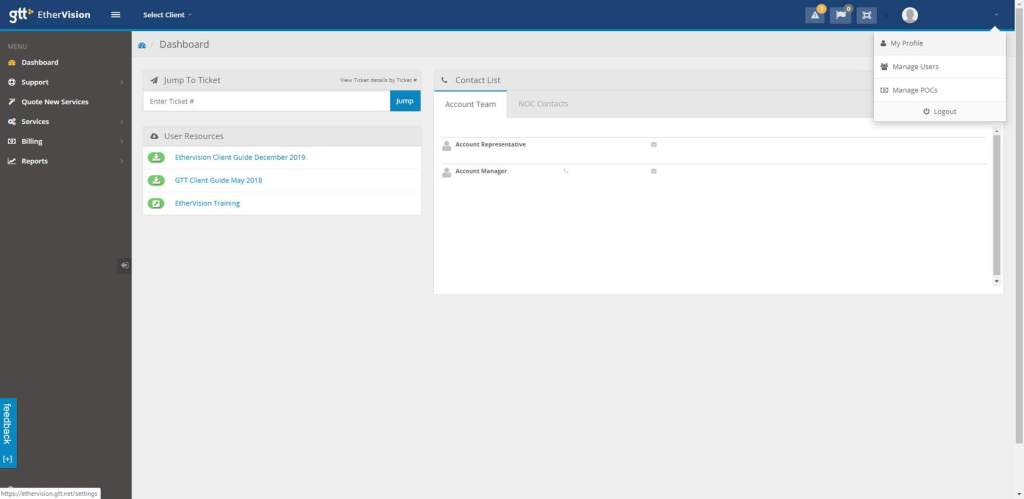Click download icon for Ethervision Client Guide

pos(156,157)
